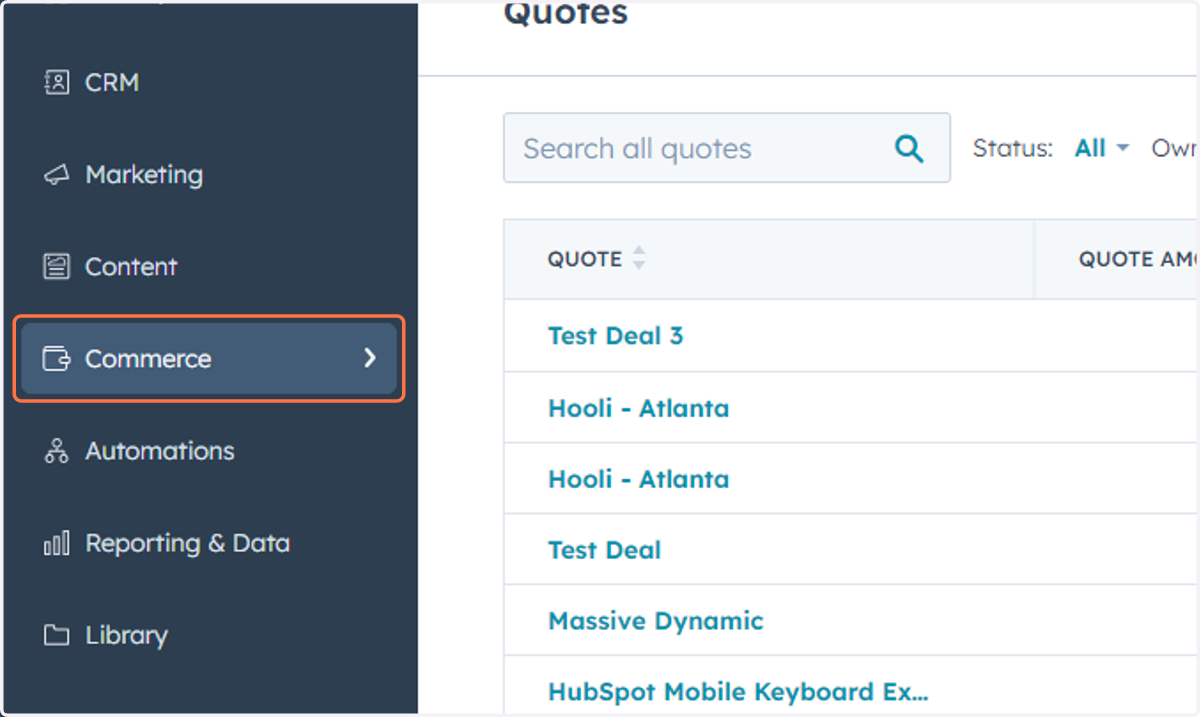
Task: Focus the Search all quotes field
Action: point(726,148)
